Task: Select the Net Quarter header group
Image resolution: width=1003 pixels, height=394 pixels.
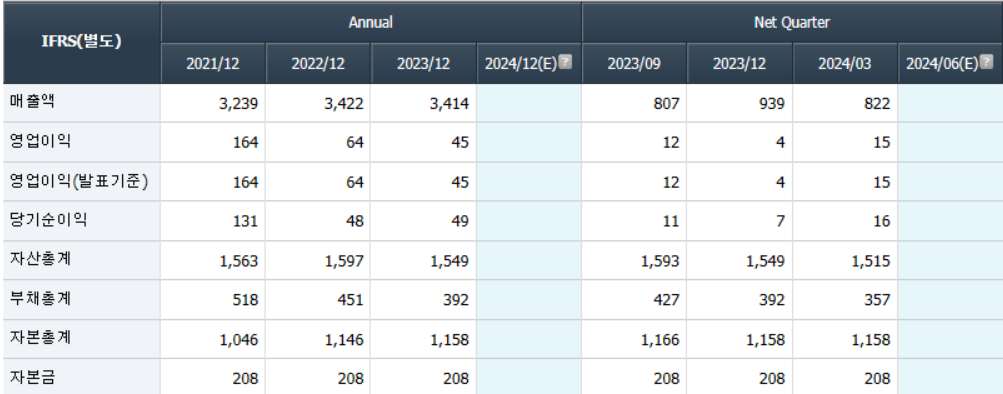Action: [x=792, y=22]
